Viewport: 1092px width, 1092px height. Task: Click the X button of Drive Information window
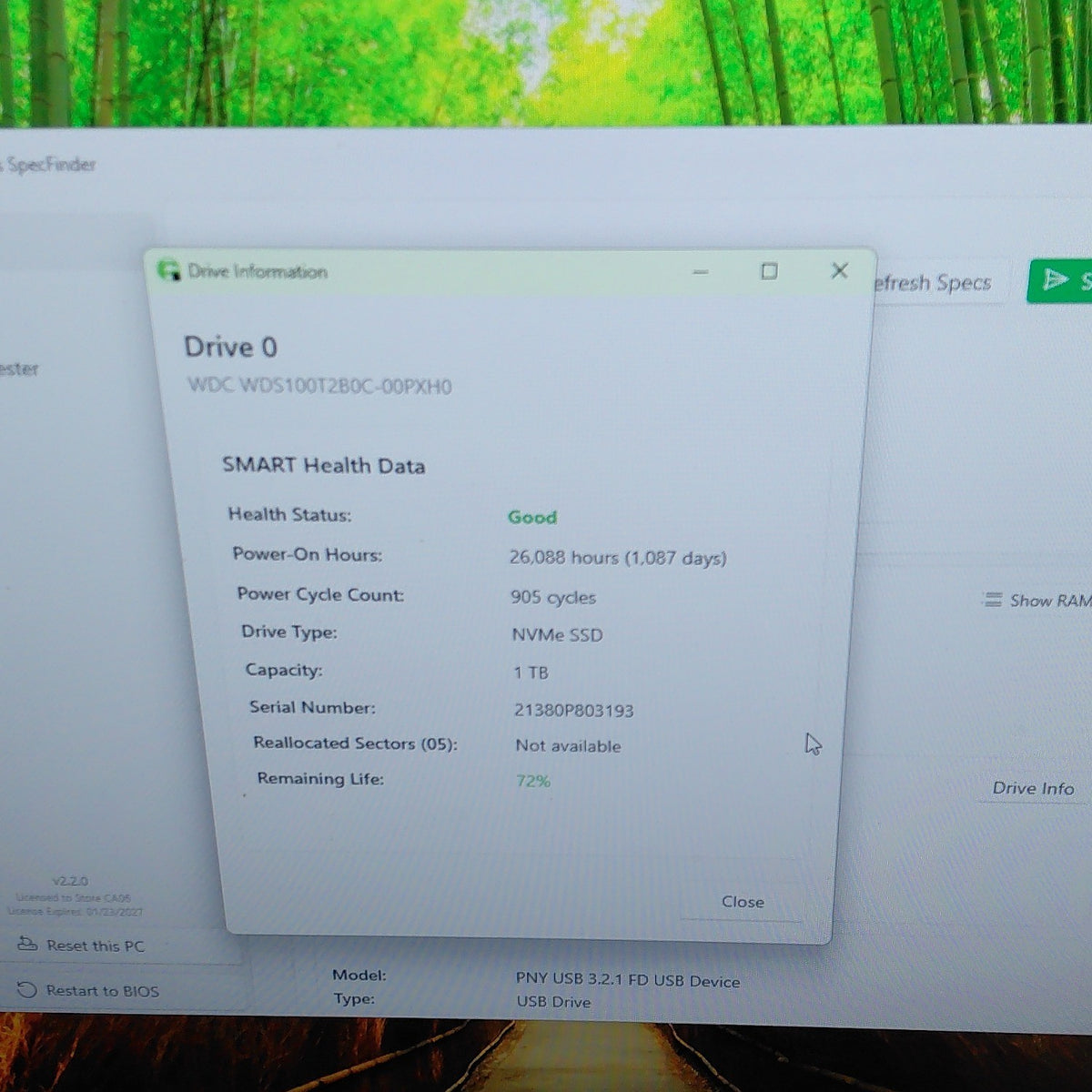pyautogui.click(x=839, y=270)
